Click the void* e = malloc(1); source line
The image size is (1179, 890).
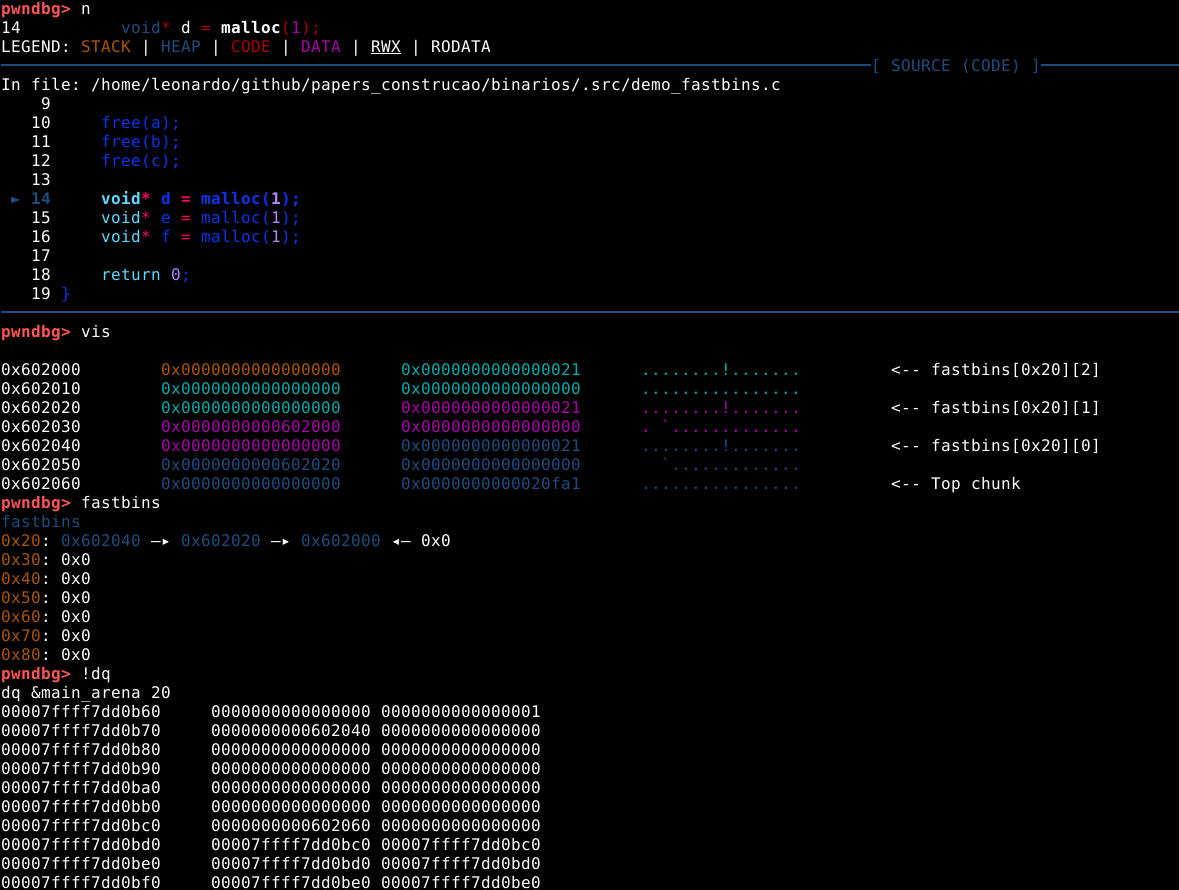click(x=200, y=218)
